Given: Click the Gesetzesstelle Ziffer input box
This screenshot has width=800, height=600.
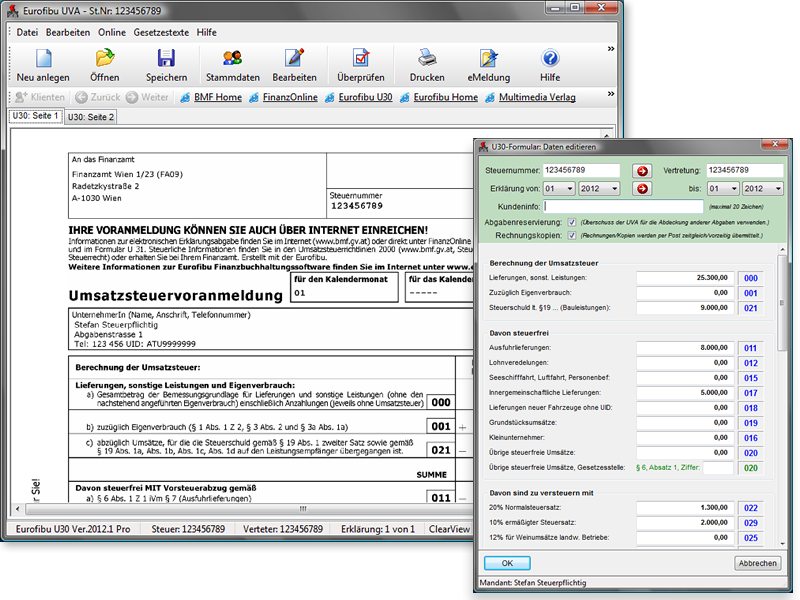Looking at the screenshot, I should click(718, 467).
